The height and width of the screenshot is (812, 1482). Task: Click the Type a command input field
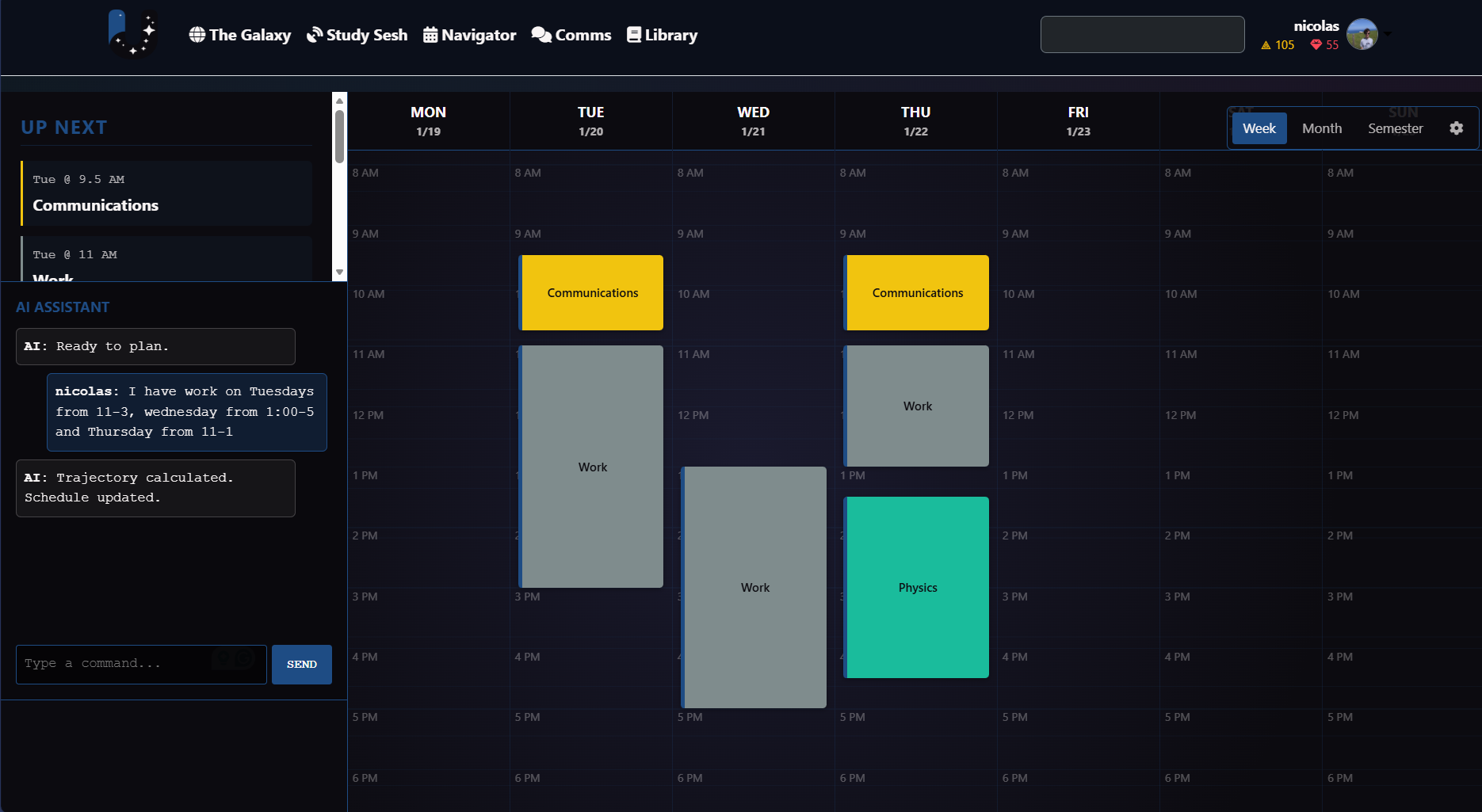tap(140, 664)
